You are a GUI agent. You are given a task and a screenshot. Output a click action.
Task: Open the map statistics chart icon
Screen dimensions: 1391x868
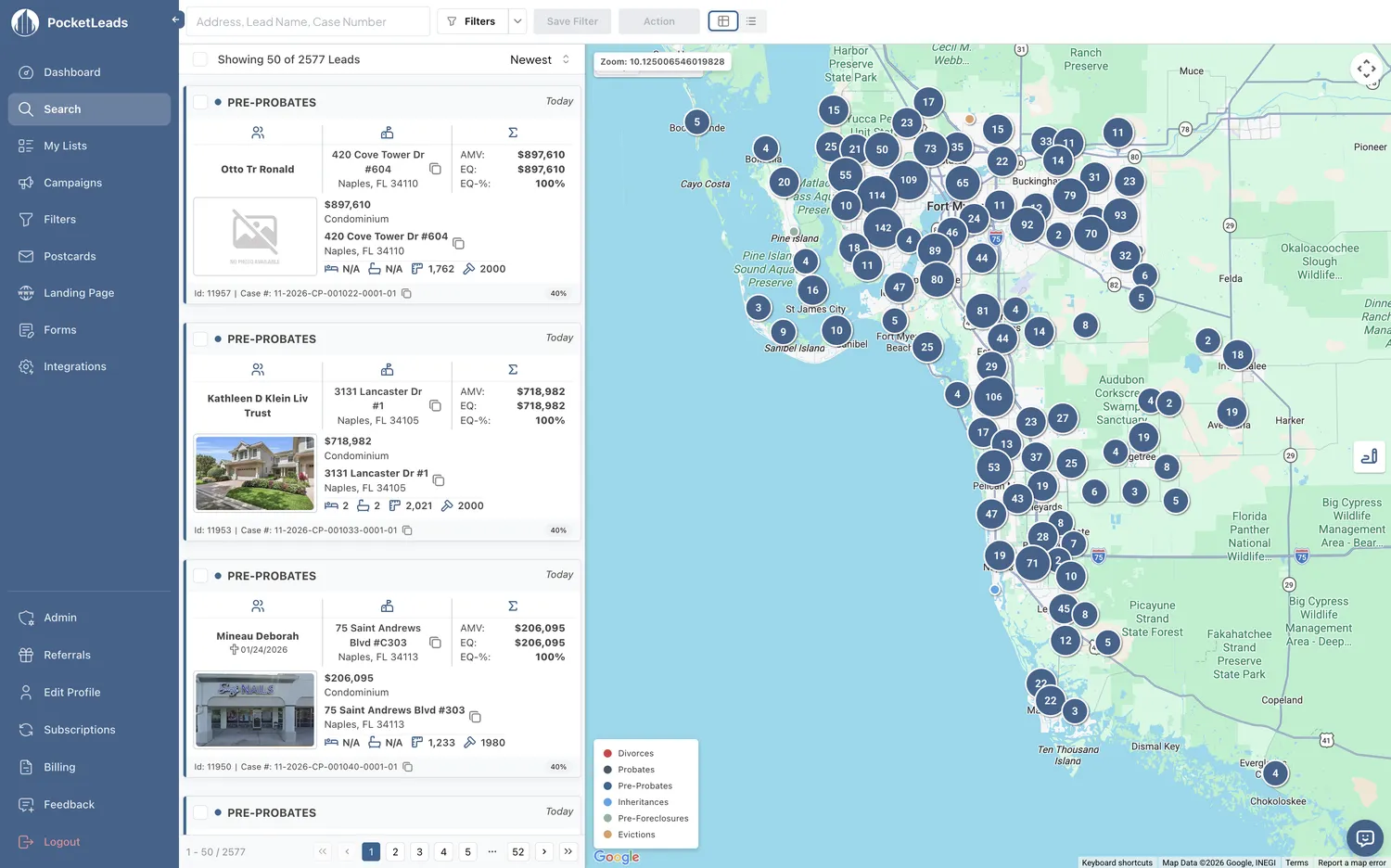(1369, 456)
